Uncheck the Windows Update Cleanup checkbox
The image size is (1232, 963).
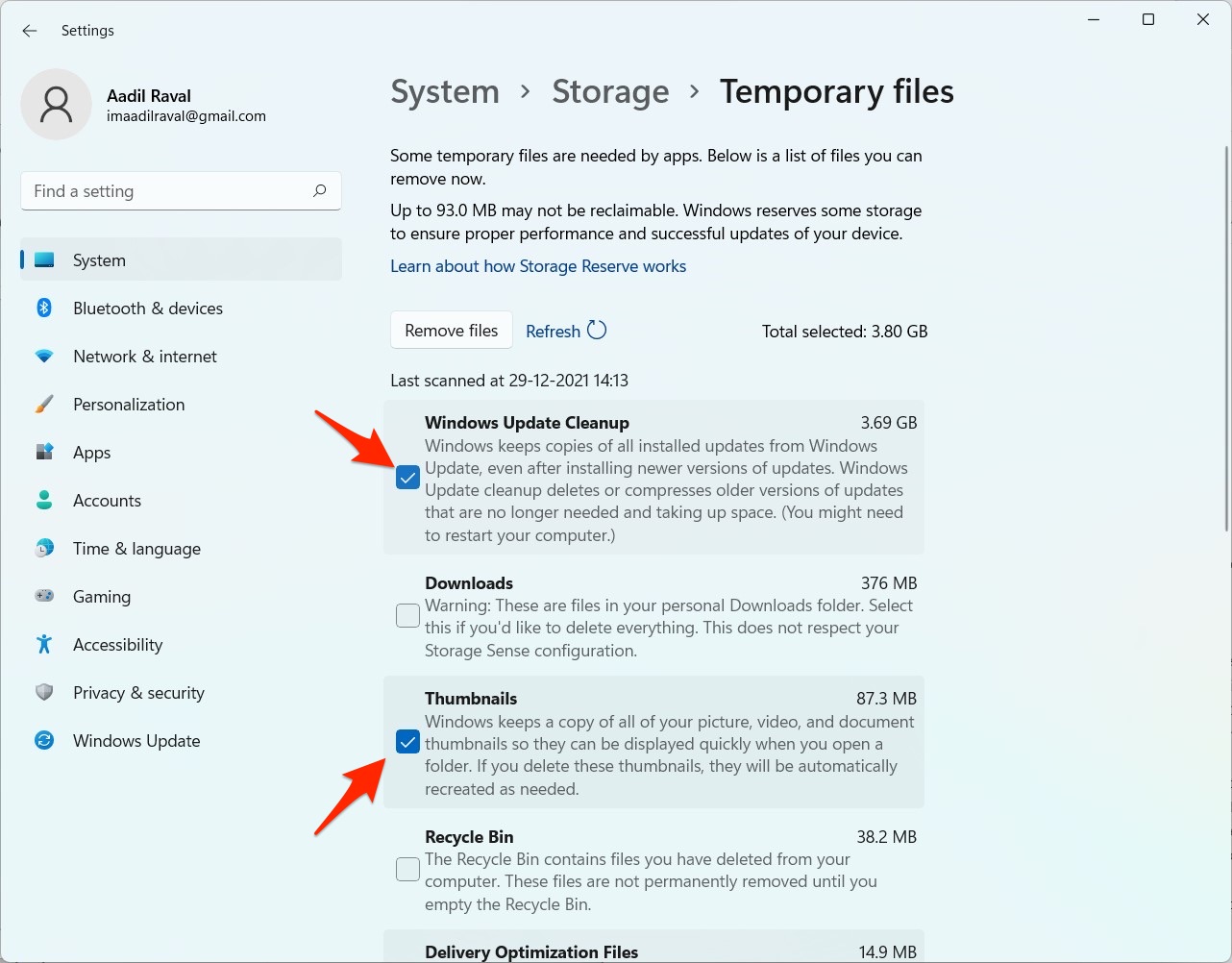[407, 478]
